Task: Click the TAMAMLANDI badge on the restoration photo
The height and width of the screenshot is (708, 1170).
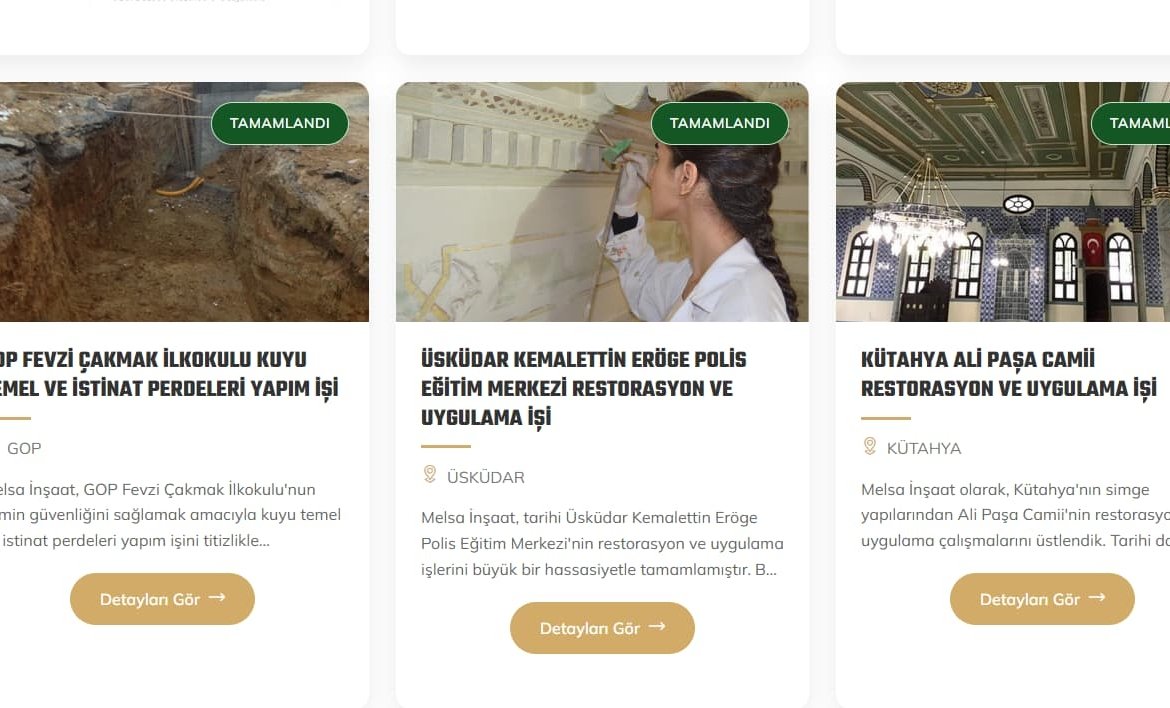Action: tap(719, 123)
